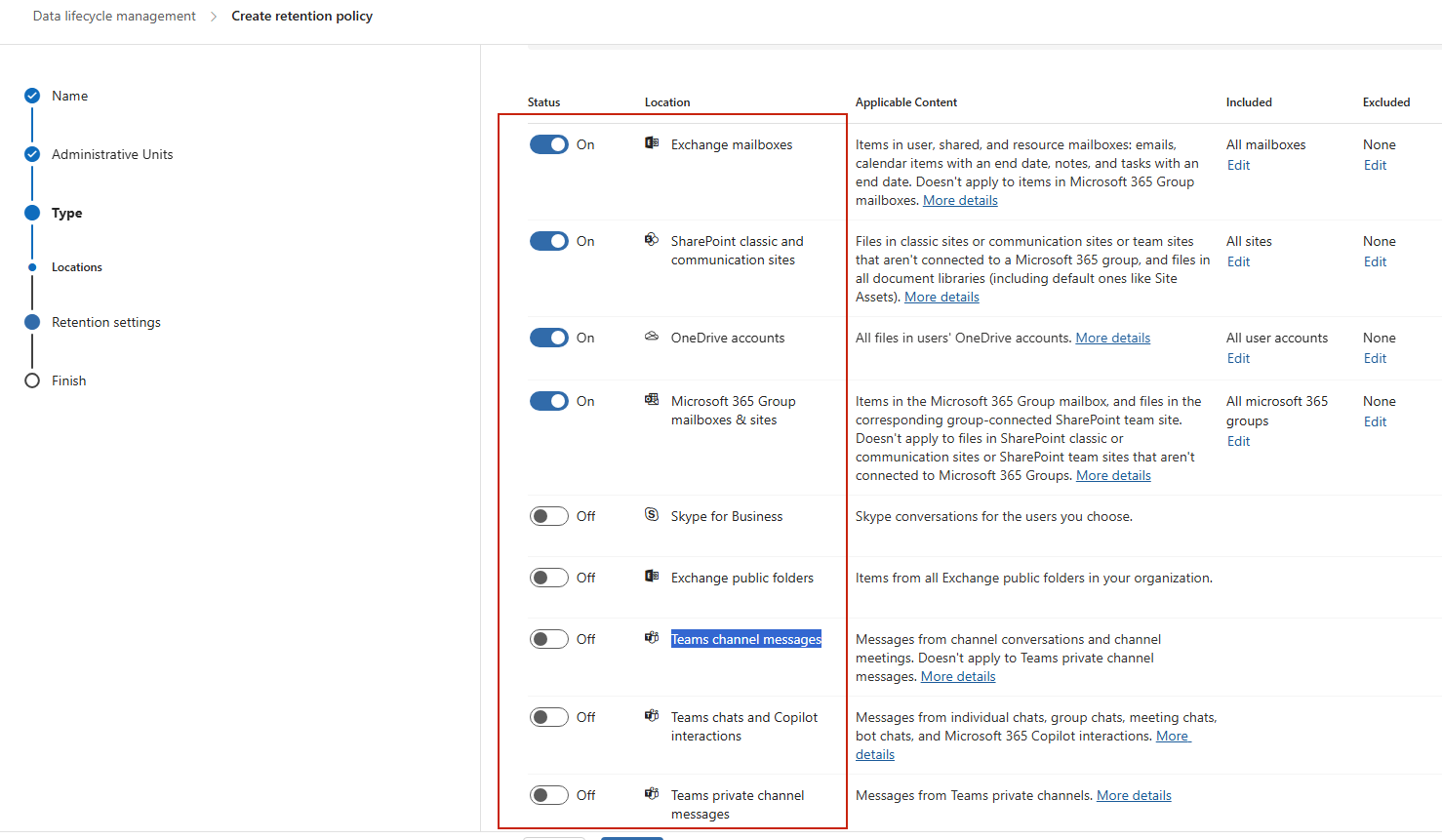Screen dimensions: 1442x840
Task: Click the Teams channel messages icon
Action: coord(651,638)
